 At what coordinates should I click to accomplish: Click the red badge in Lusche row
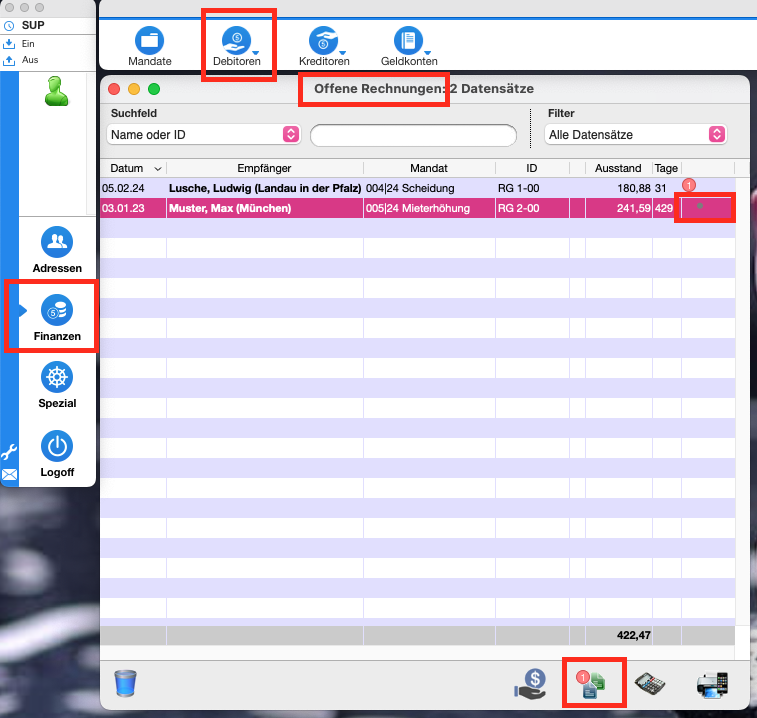coord(689,185)
